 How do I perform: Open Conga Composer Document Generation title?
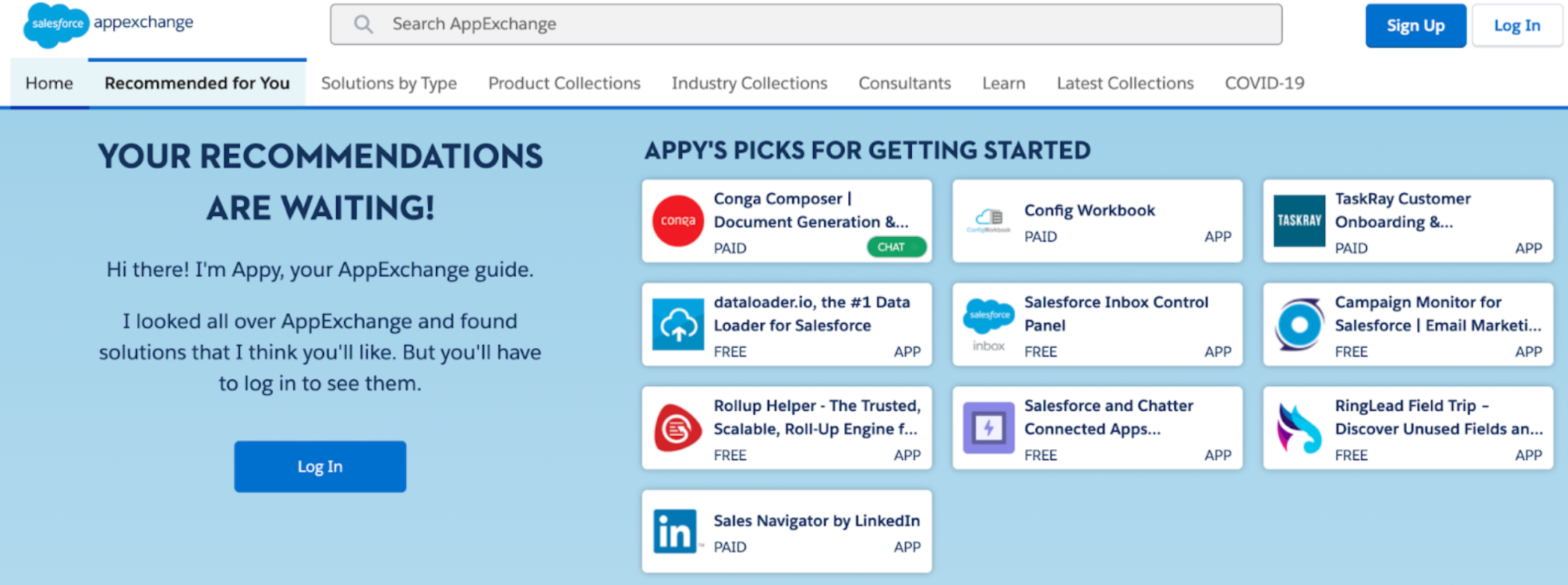(x=811, y=210)
